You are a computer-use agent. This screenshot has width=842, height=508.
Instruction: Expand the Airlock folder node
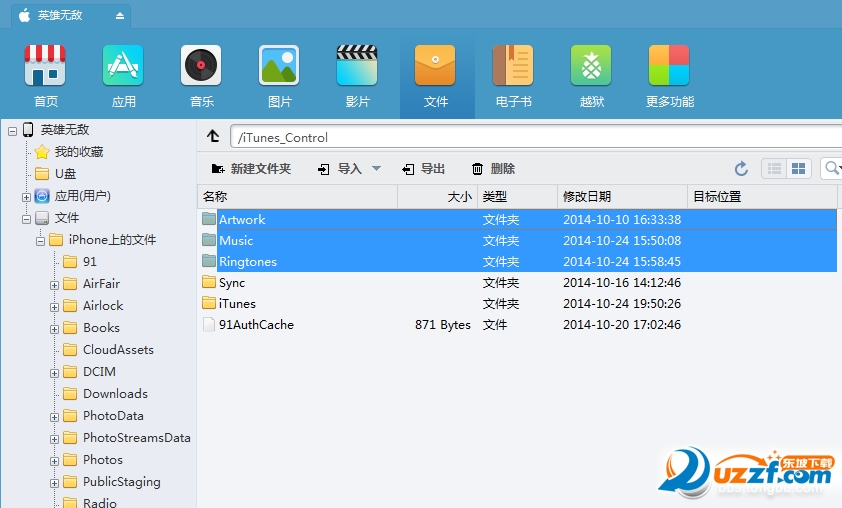pyautogui.click(x=54, y=307)
